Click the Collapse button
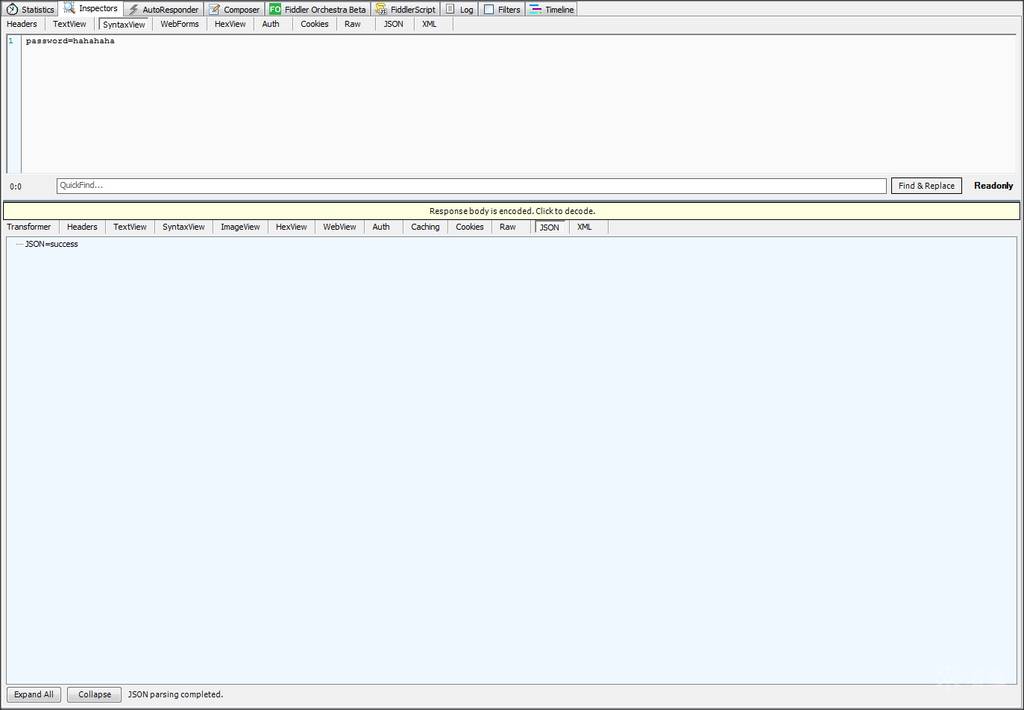Viewport: 1024px width, 710px height. [95, 694]
